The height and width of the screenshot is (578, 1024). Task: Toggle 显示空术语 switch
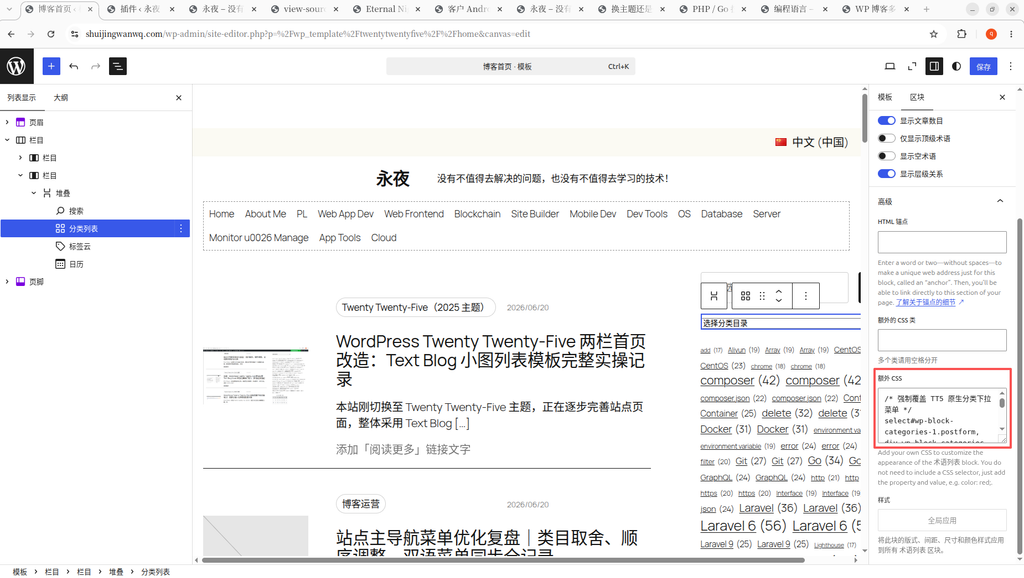[886, 155]
